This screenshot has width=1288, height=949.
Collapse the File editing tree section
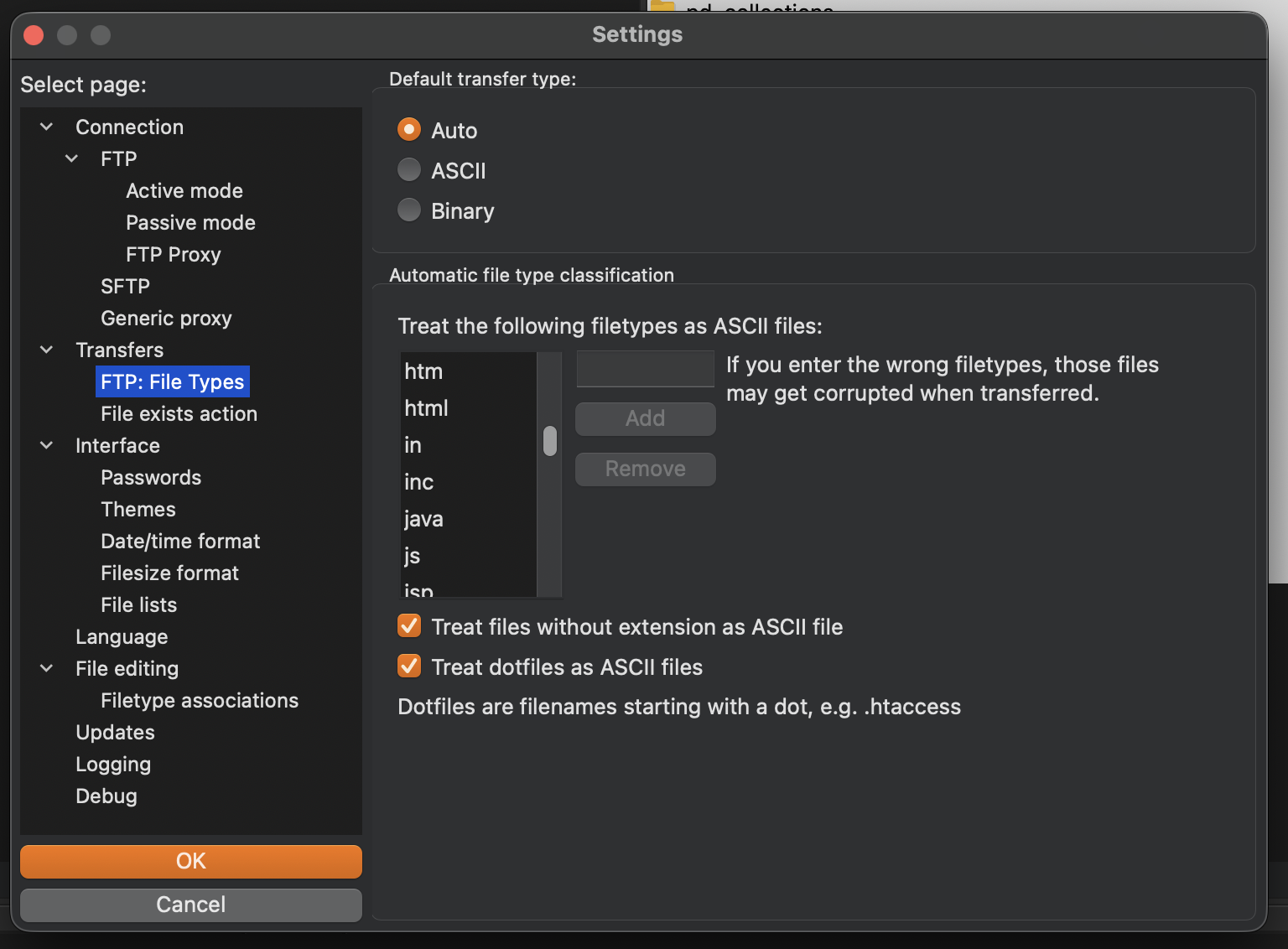pyautogui.click(x=47, y=668)
